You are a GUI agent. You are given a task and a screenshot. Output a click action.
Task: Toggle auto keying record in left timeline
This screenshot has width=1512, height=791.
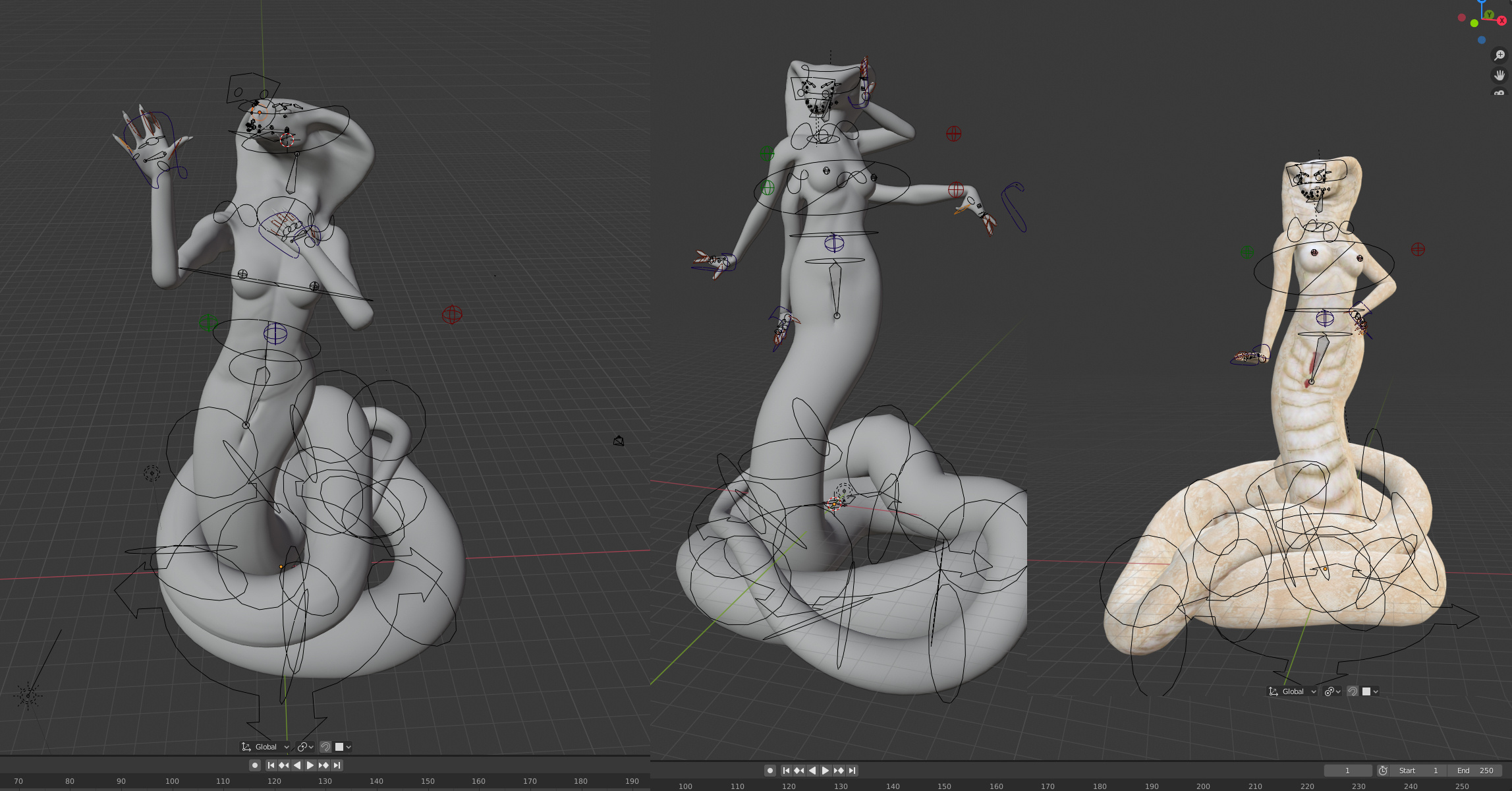pyautogui.click(x=255, y=765)
